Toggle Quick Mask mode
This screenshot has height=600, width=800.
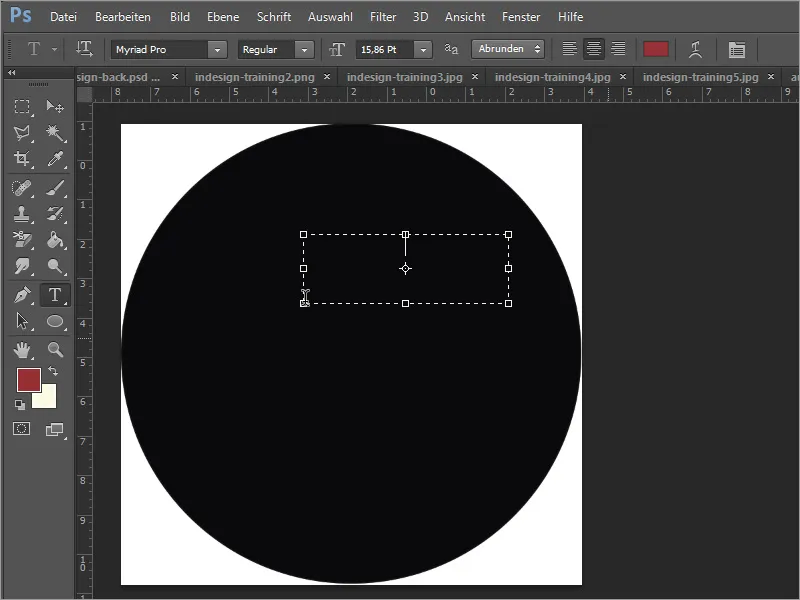pyautogui.click(x=21, y=429)
